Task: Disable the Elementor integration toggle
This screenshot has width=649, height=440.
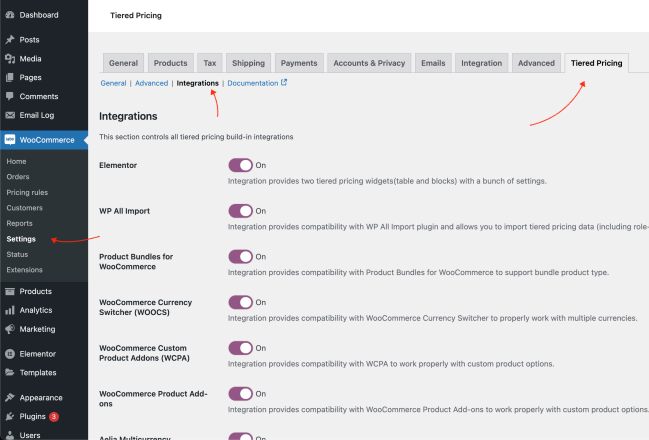Action: tap(240, 165)
